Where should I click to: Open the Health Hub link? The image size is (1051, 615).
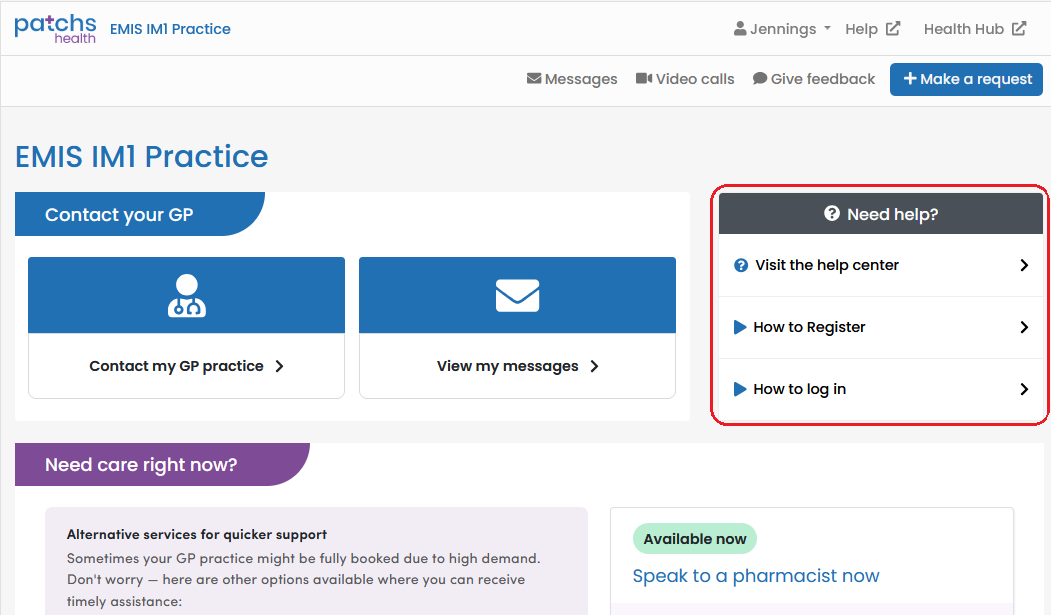[963, 29]
